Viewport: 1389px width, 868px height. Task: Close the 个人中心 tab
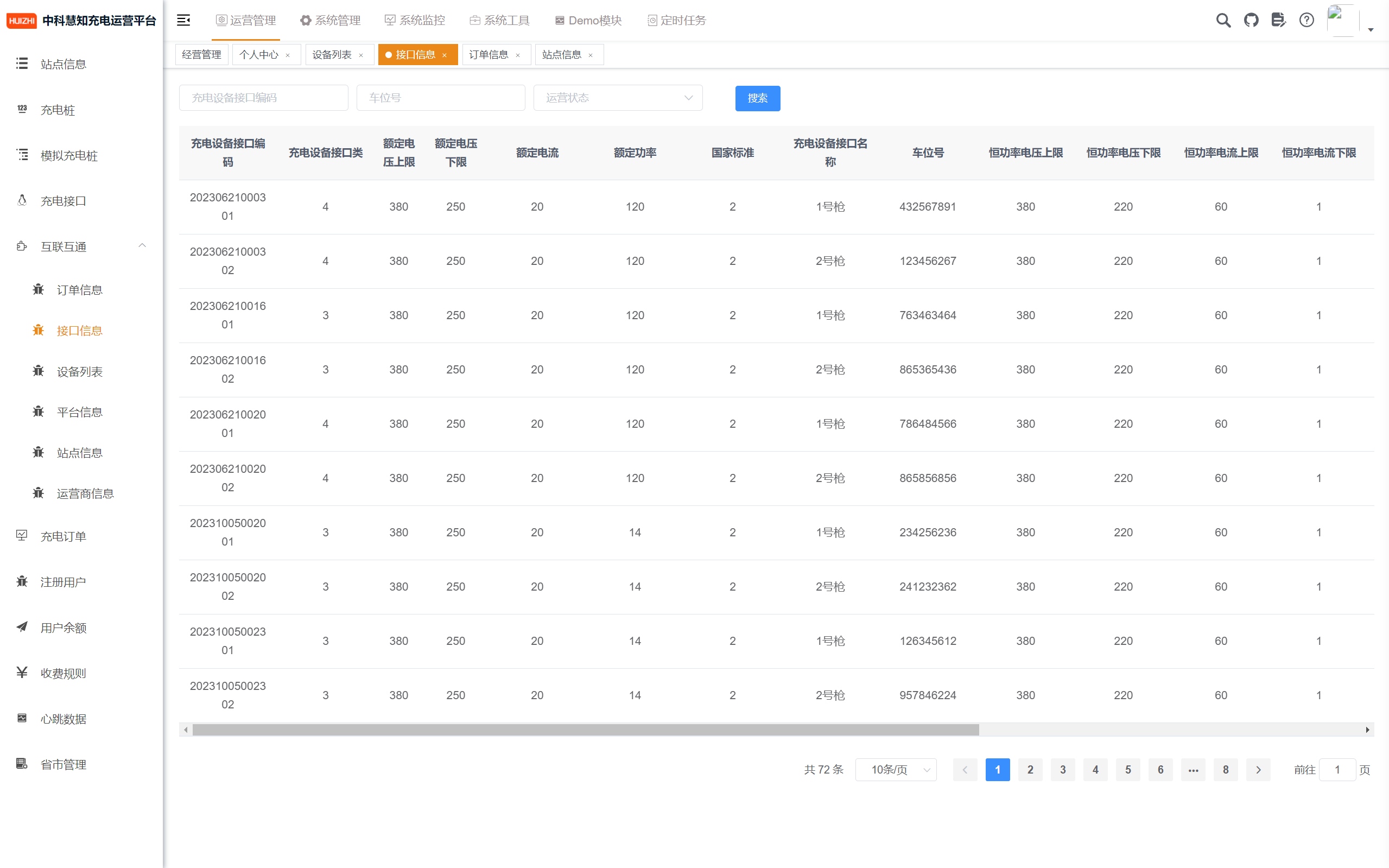pyautogui.click(x=288, y=55)
